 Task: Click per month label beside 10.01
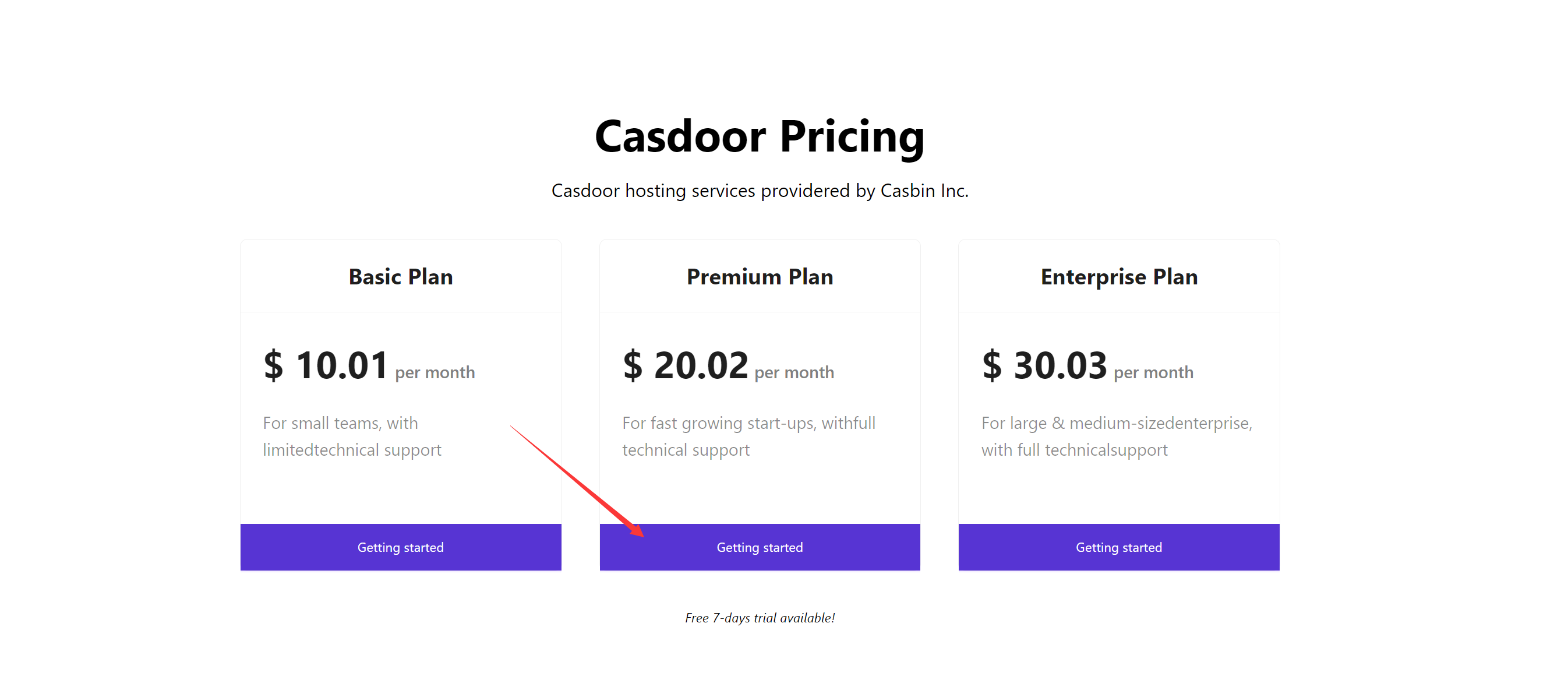click(435, 372)
